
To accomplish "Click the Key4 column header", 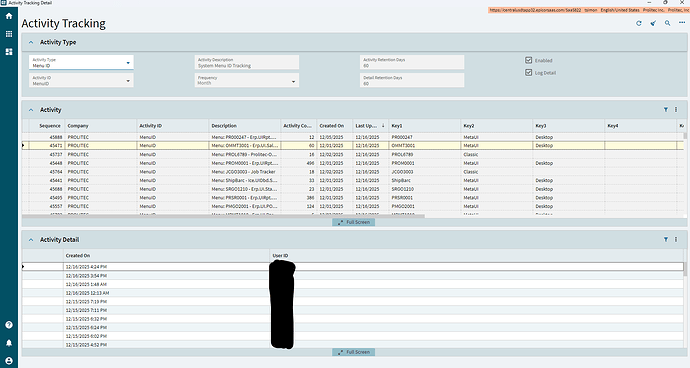I will pyautogui.click(x=641, y=125).
